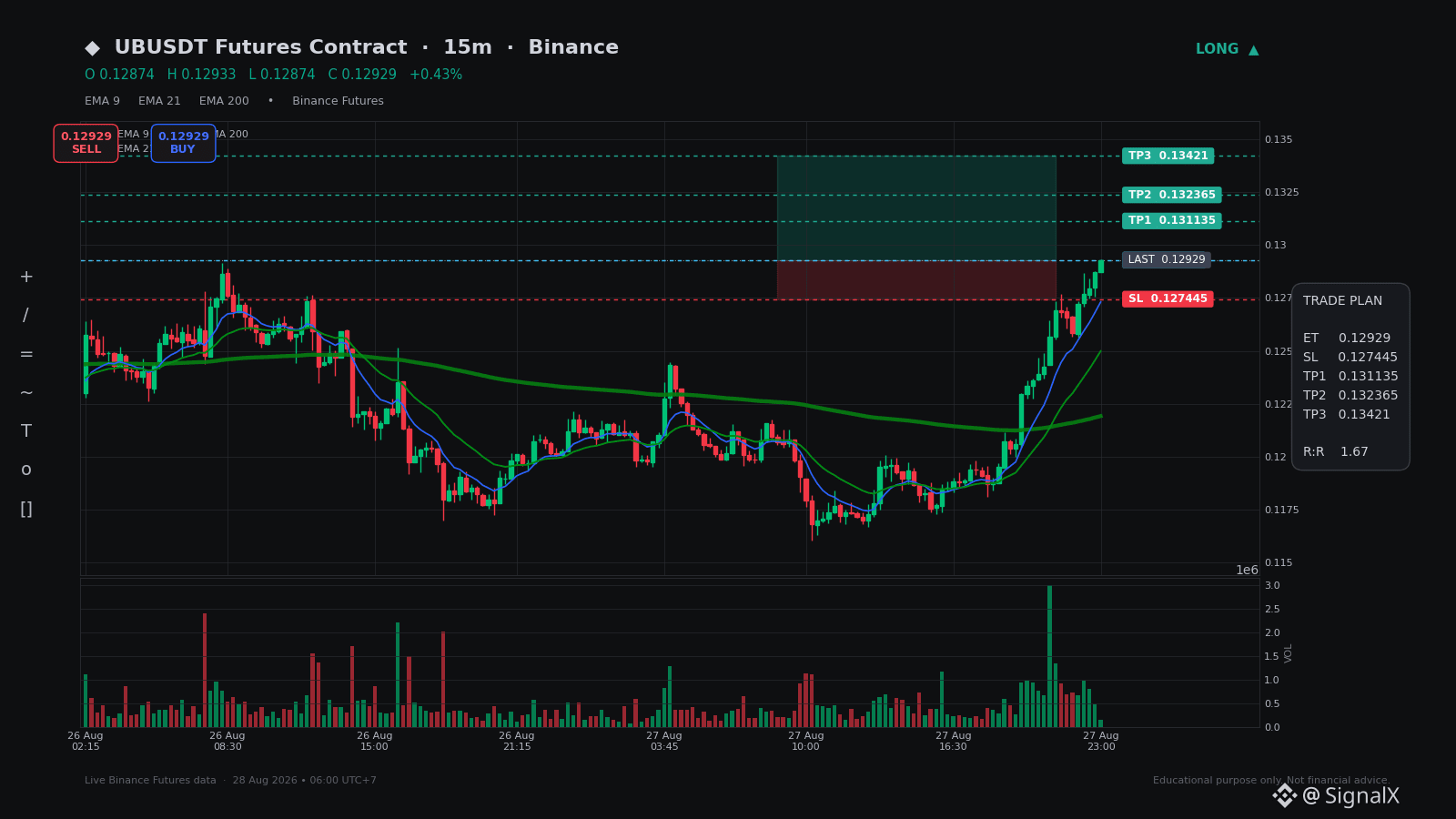The width and height of the screenshot is (1456, 819).
Task: Click the R:R 1.67 ratio row
Action: tap(1336, 451)
